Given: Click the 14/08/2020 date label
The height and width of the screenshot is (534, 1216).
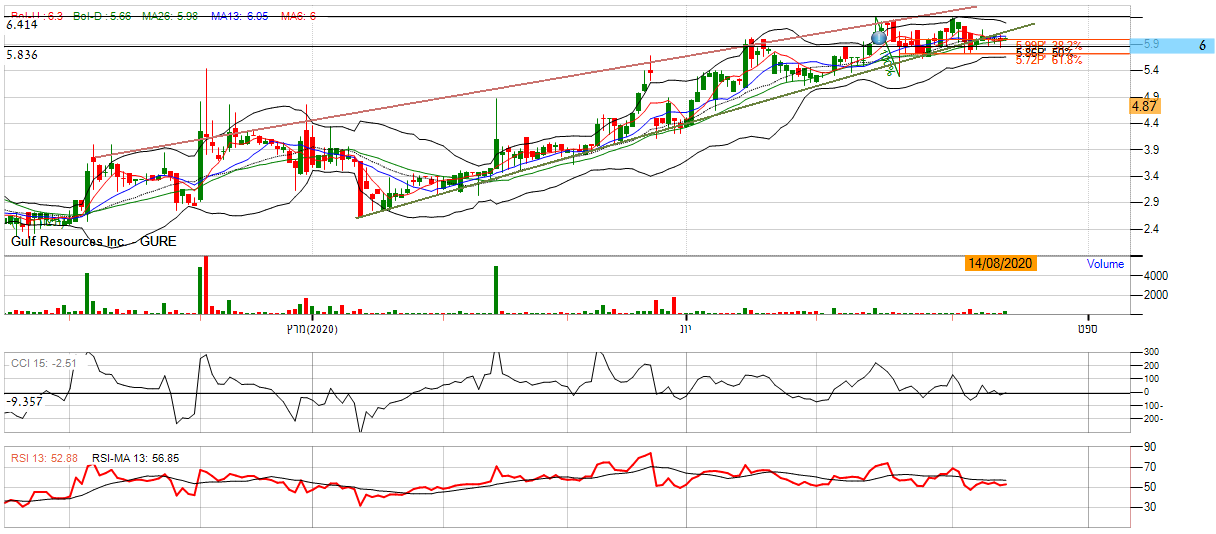Looking at the screenshot, I should click(x=1000, y=264).
